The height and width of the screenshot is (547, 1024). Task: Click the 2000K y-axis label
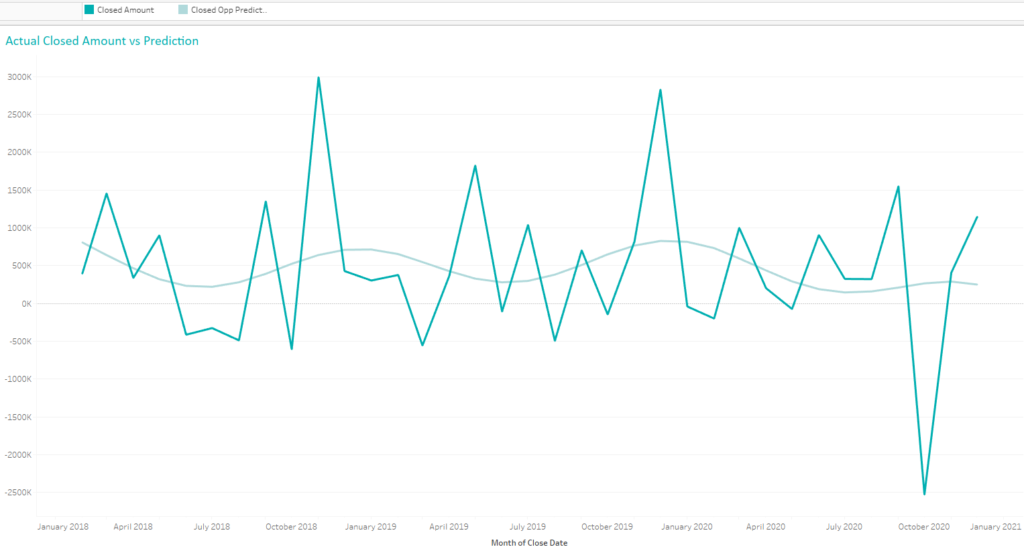click(20, 152)
